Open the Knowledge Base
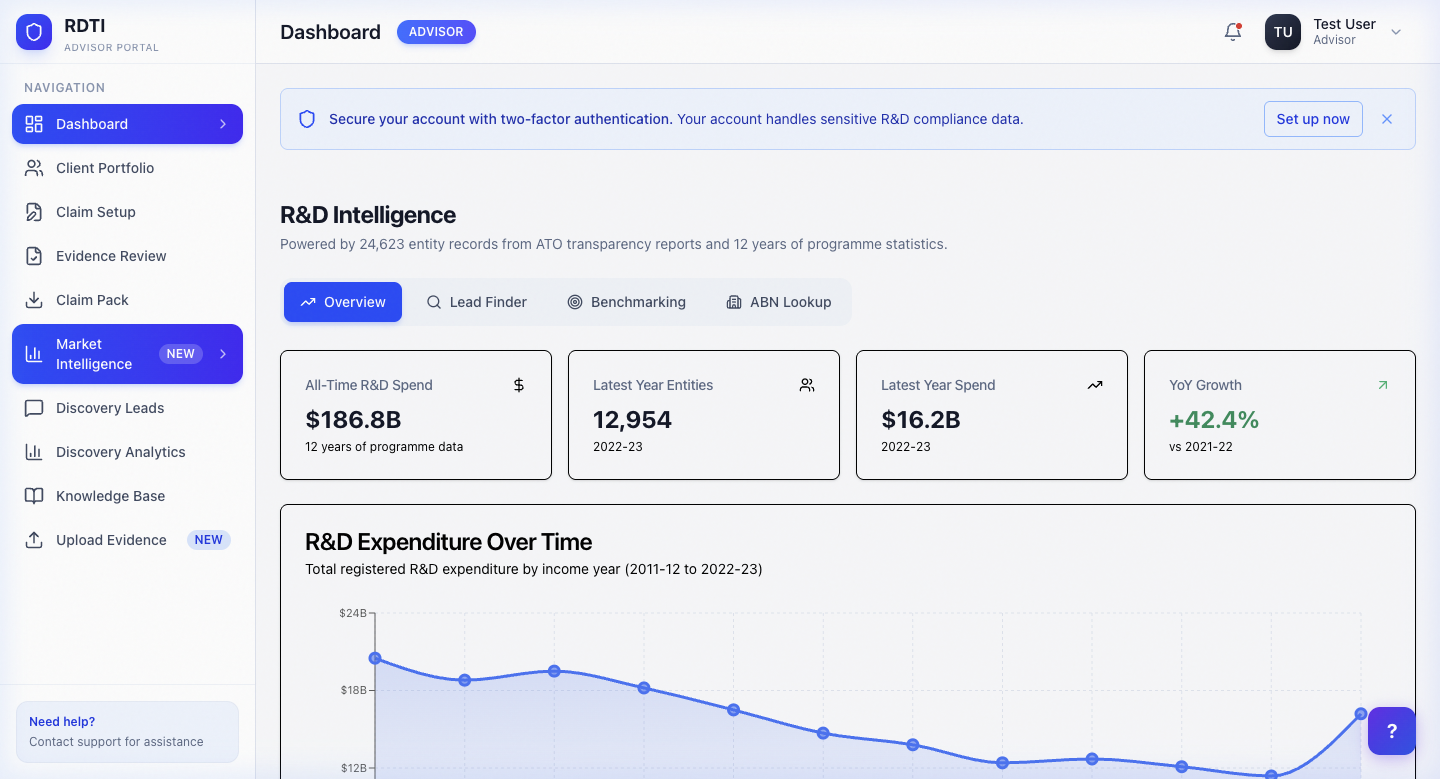Viewport: 1440px width, 779px height. (127, 496)
